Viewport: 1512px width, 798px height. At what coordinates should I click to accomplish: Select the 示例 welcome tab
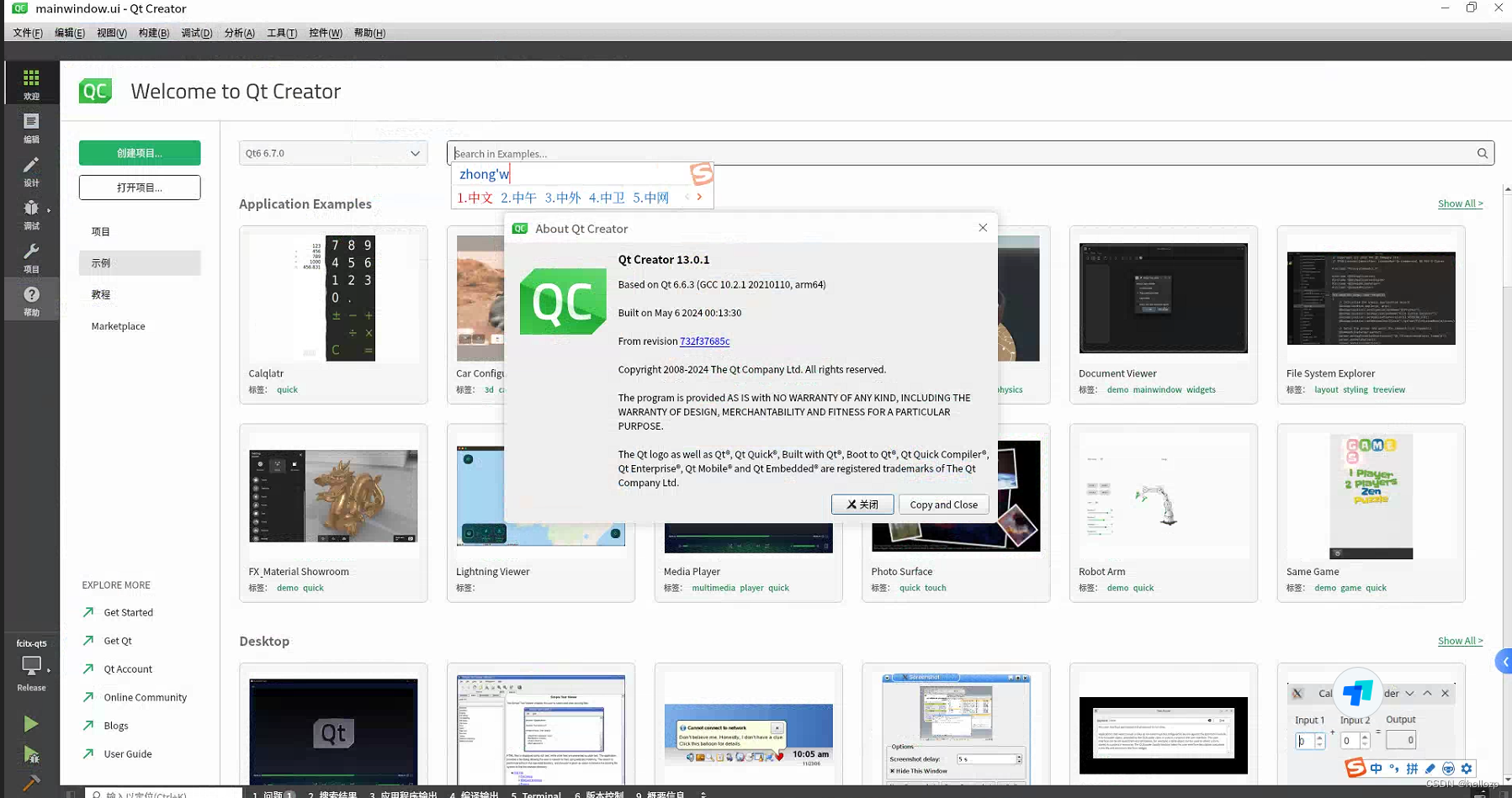(x=140, y=262)
